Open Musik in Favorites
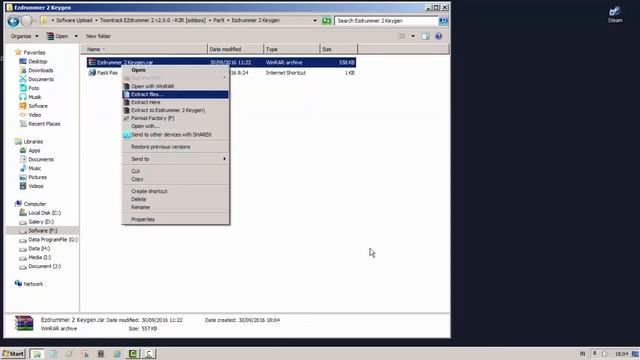Image resolution: width=640 pixels, height=360 pixels. coord(34,97)
